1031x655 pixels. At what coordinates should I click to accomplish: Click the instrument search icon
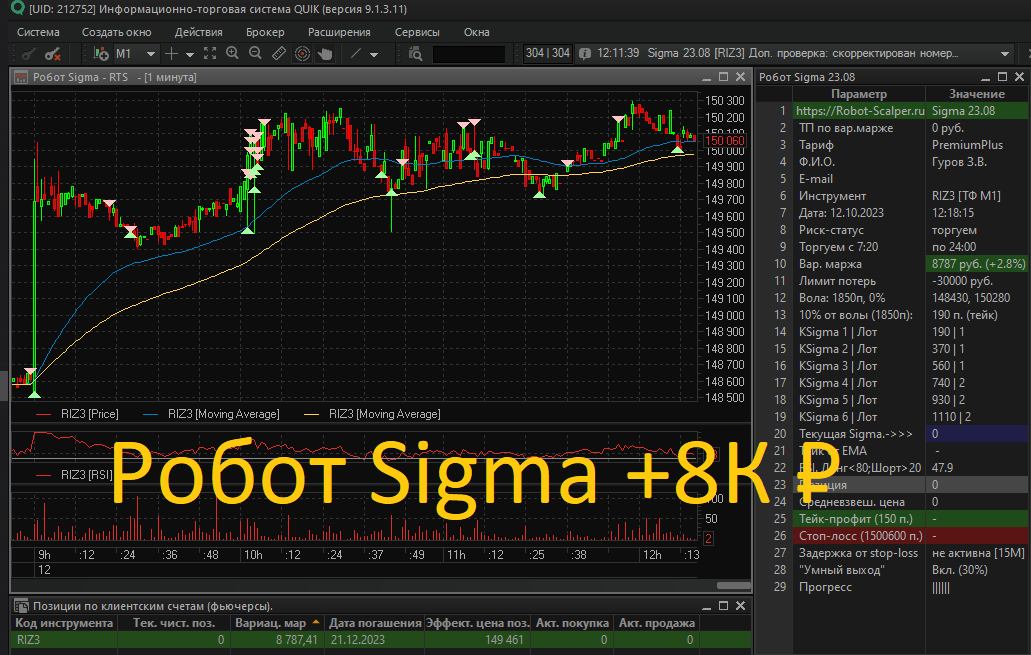pyautogui.click(x=415, y=54)
